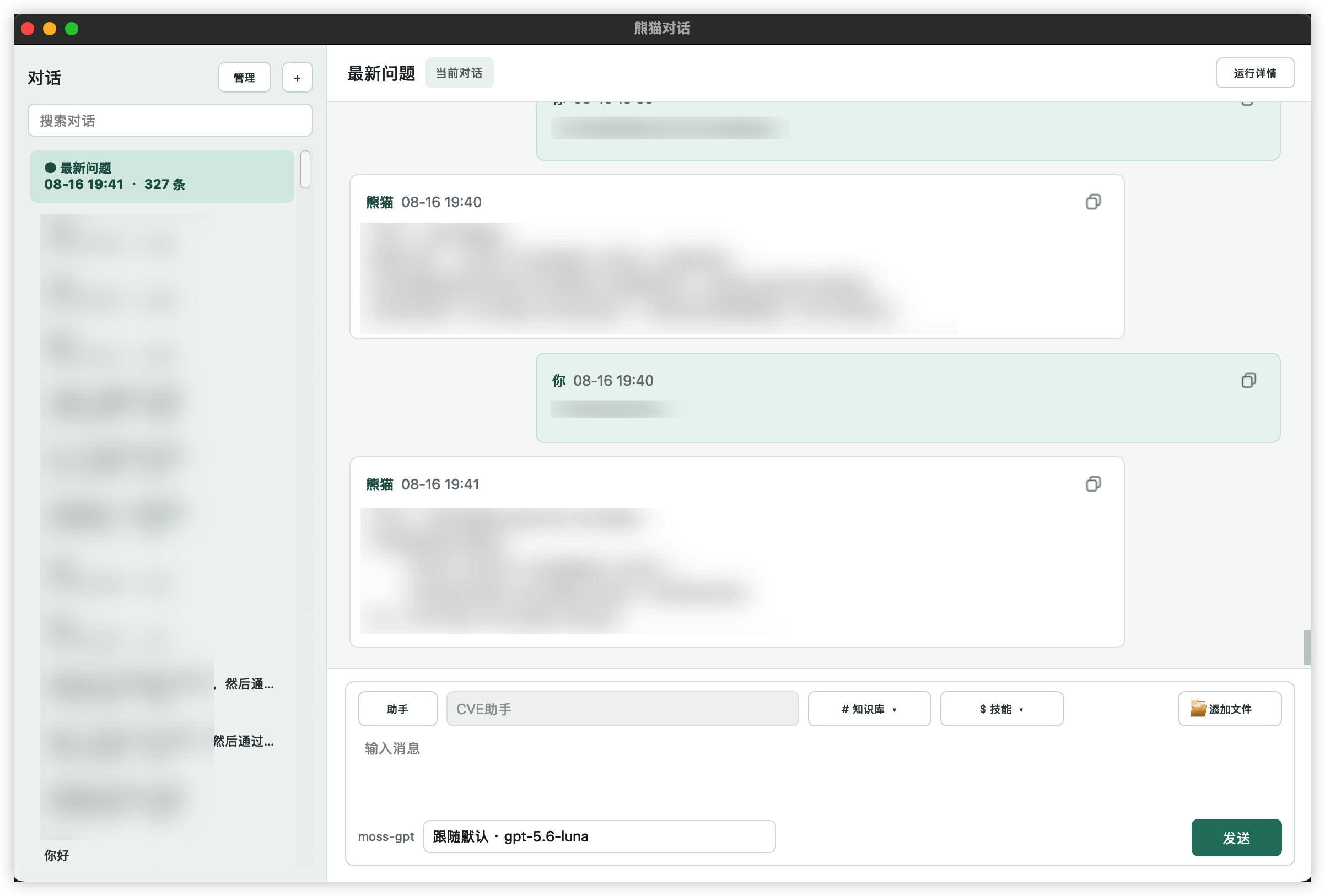Screen dimensions: 1325x896
Task: Focus the 搜索对话 search field
Action: point(170,120)
